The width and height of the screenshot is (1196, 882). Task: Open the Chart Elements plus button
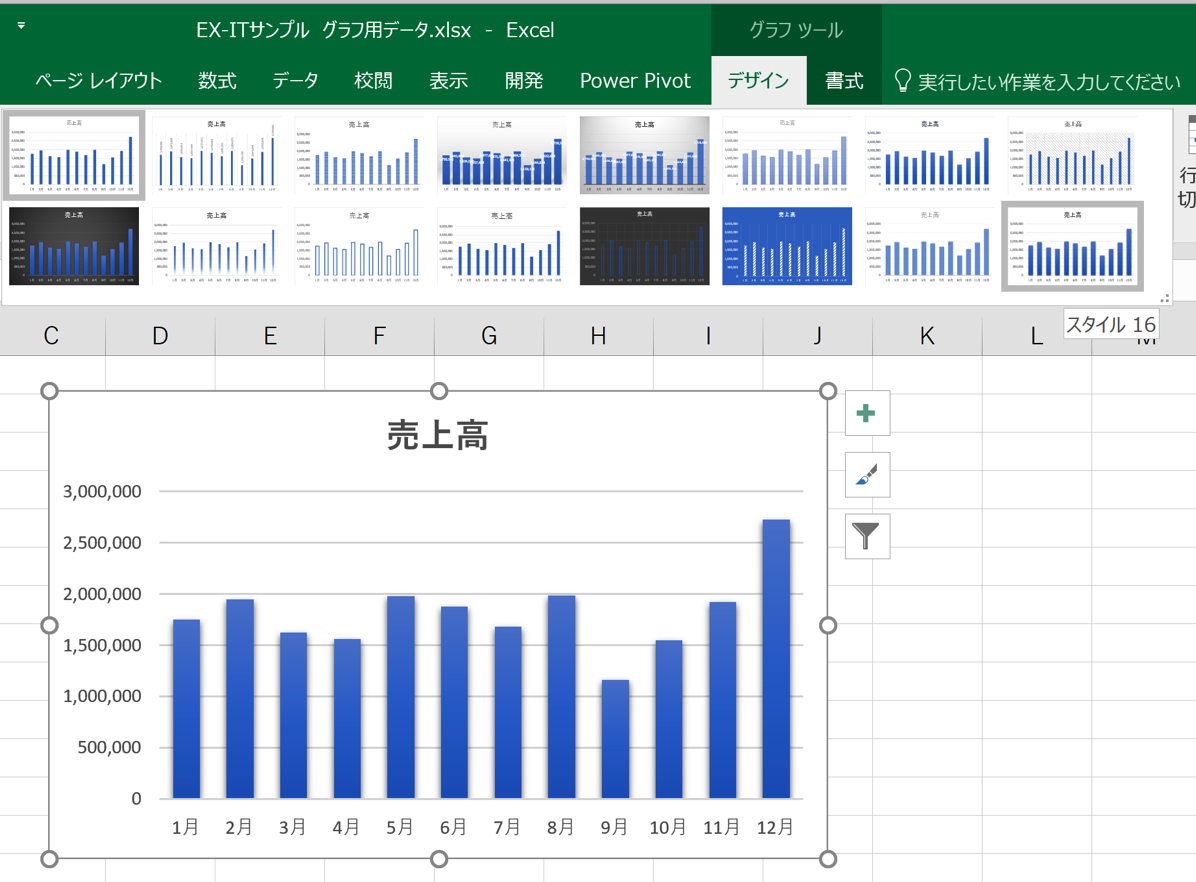[867, 414]
